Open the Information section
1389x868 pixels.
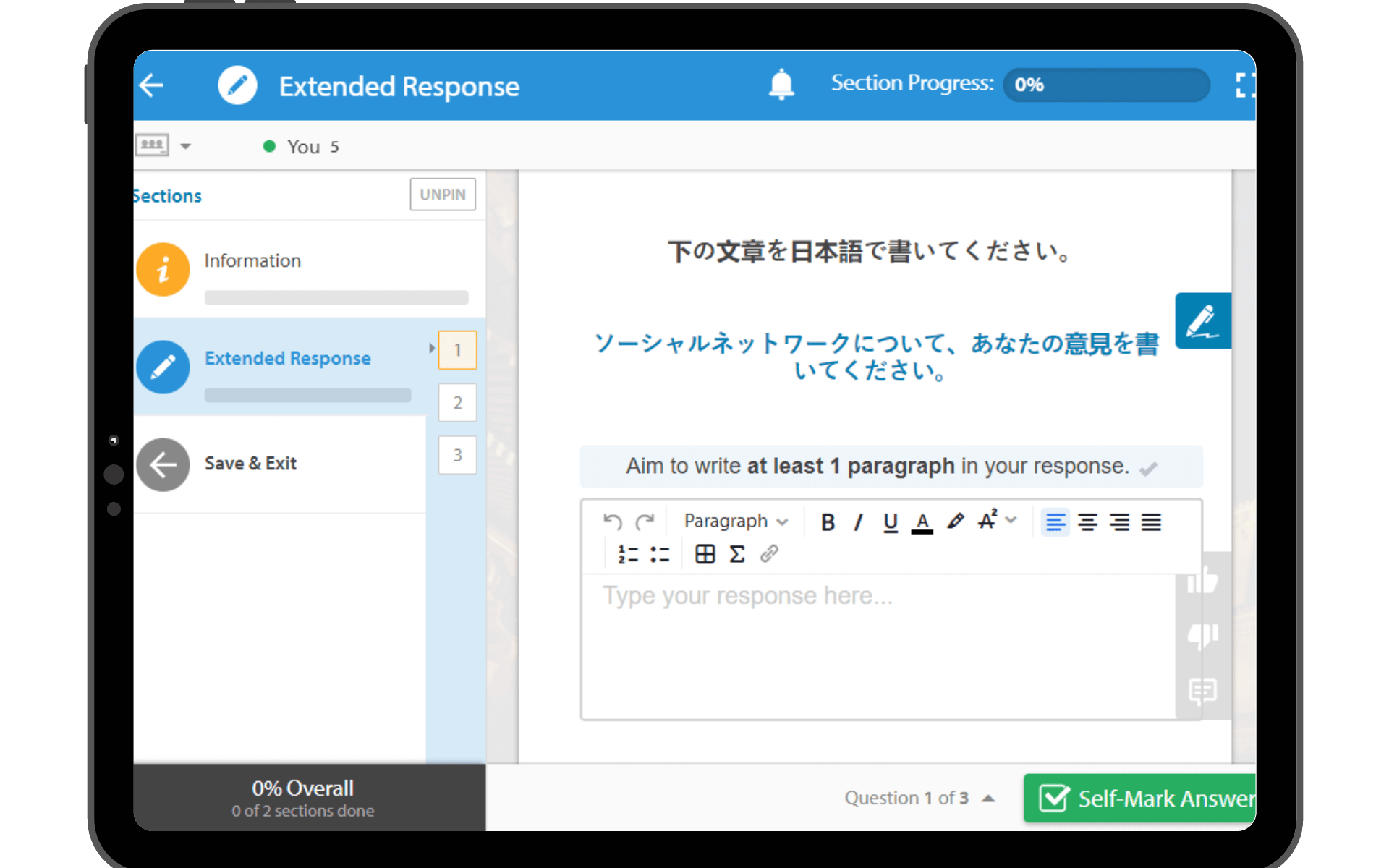252,261
